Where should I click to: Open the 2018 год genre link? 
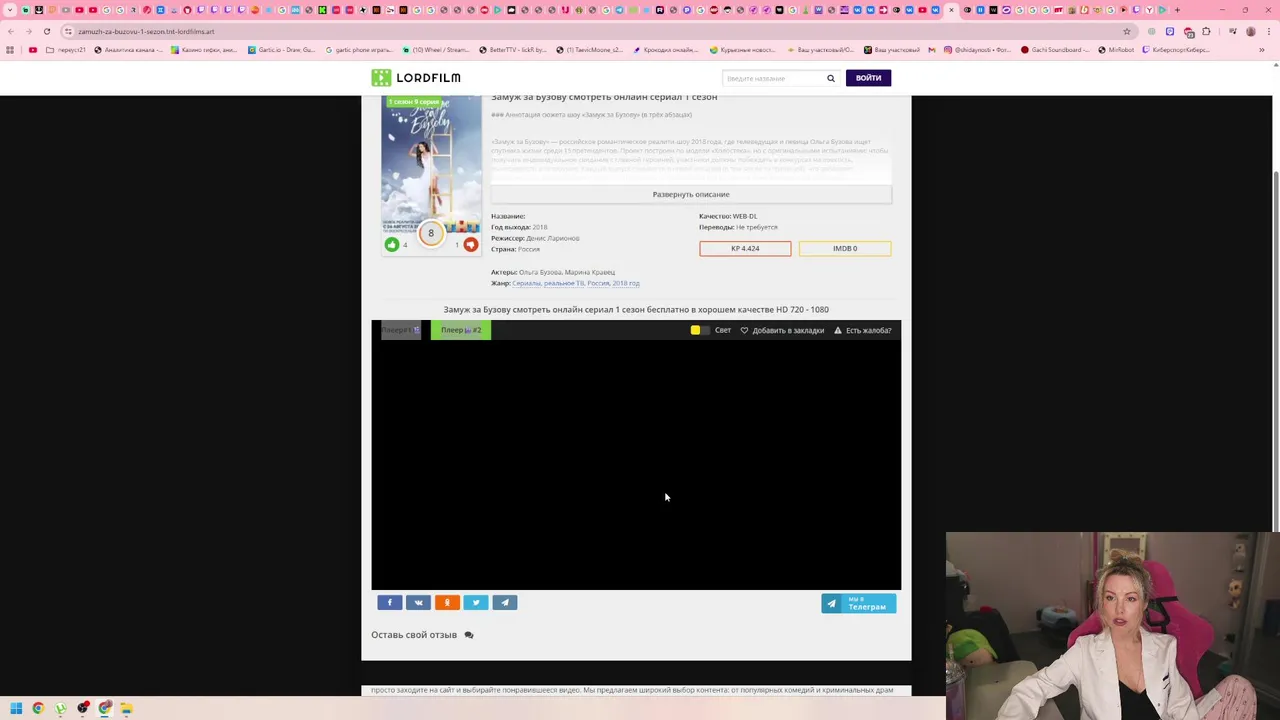(626, 283)
